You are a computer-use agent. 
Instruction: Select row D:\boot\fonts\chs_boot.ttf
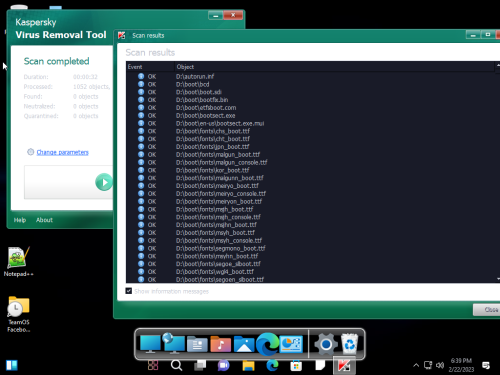310,131
